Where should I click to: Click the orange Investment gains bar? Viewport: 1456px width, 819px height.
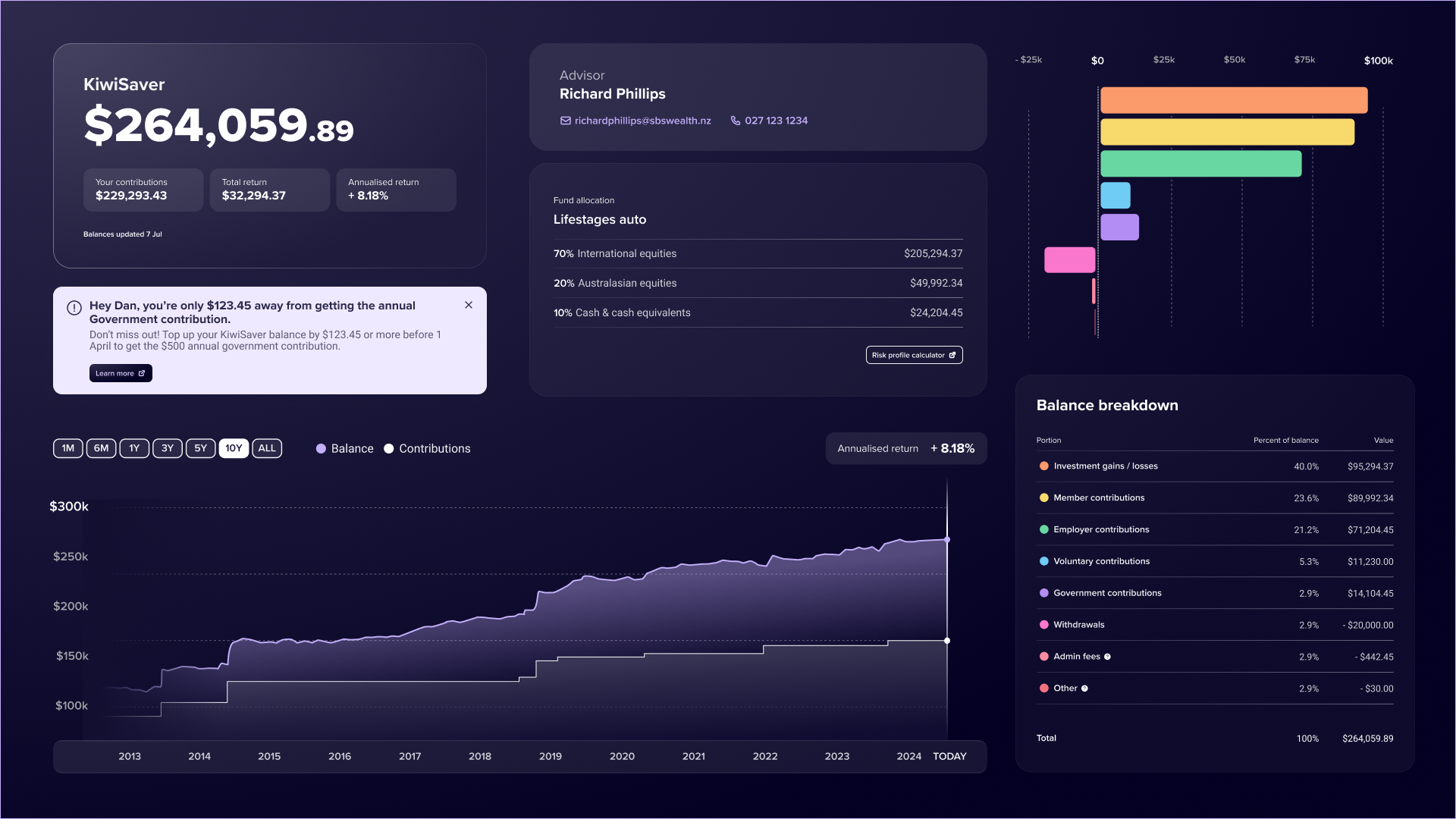(1233, 100)
